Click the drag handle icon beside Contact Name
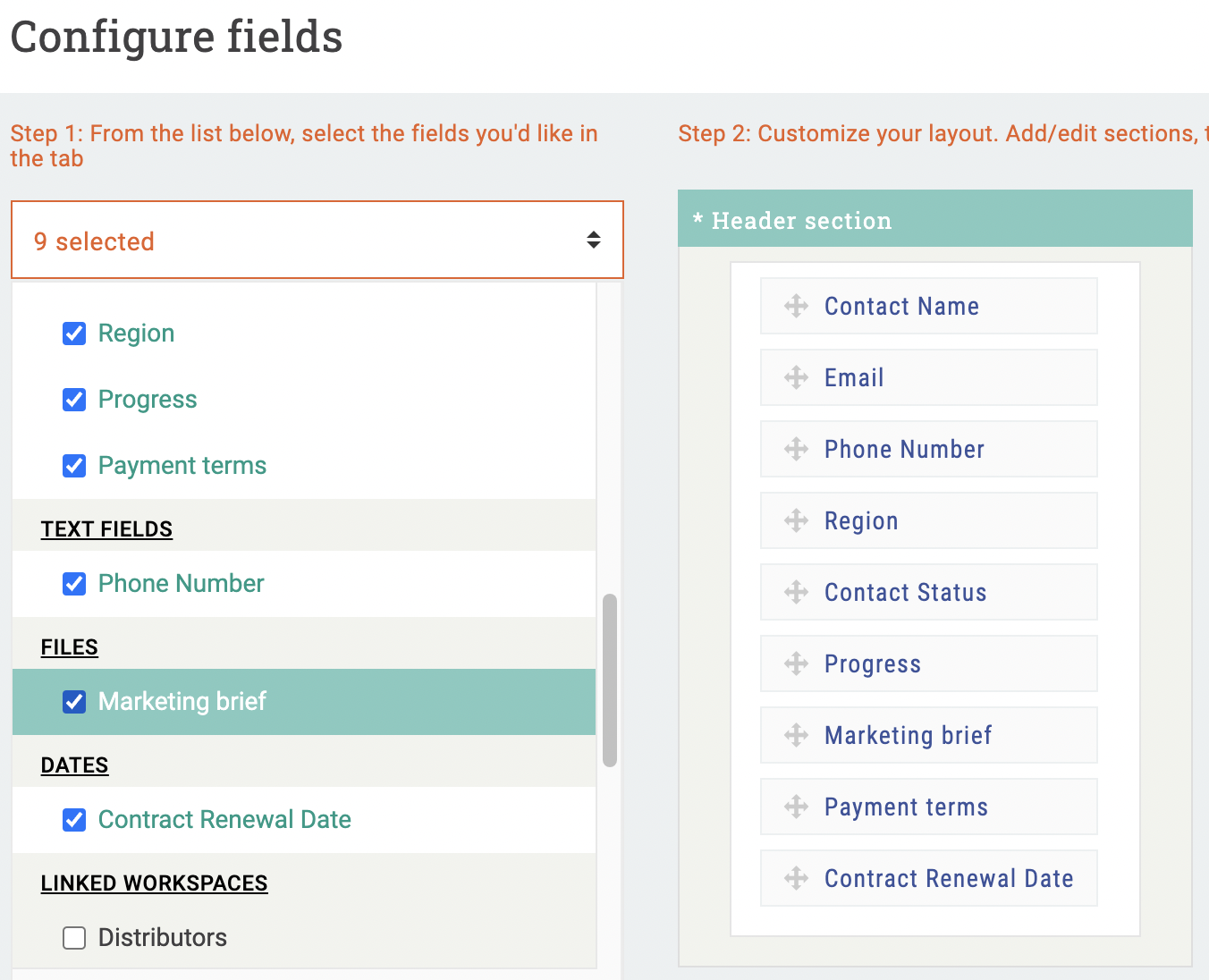Screen dimensions: 1209x980 coord(796,307)
